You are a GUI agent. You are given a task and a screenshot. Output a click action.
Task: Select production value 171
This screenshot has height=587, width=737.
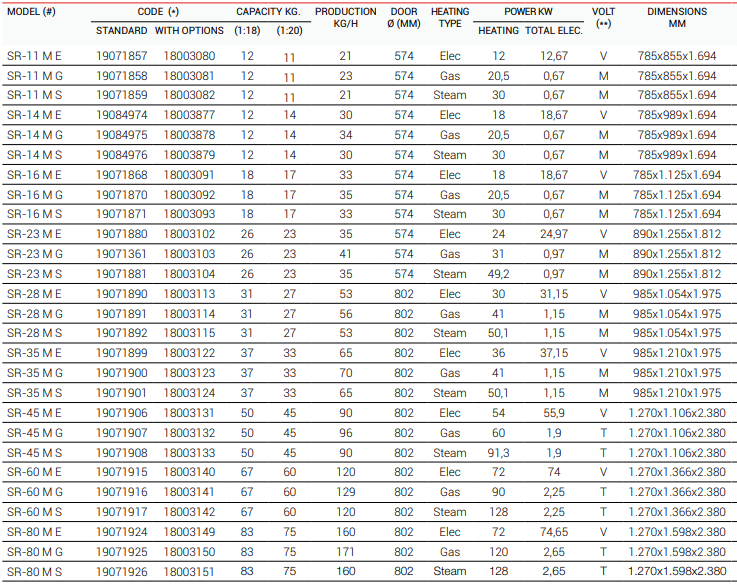pos(345,552)
